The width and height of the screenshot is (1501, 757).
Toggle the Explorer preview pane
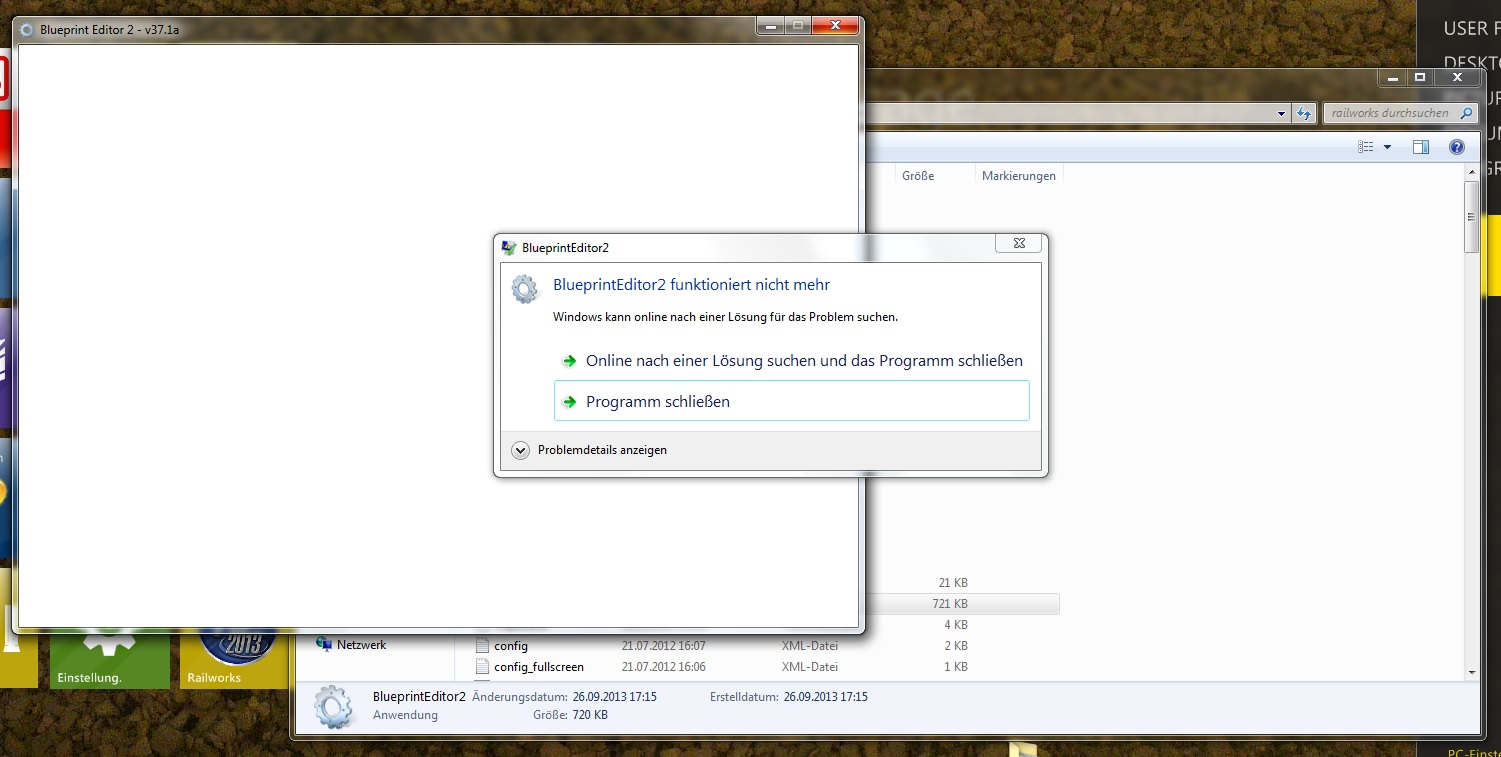click(1421, 147)
